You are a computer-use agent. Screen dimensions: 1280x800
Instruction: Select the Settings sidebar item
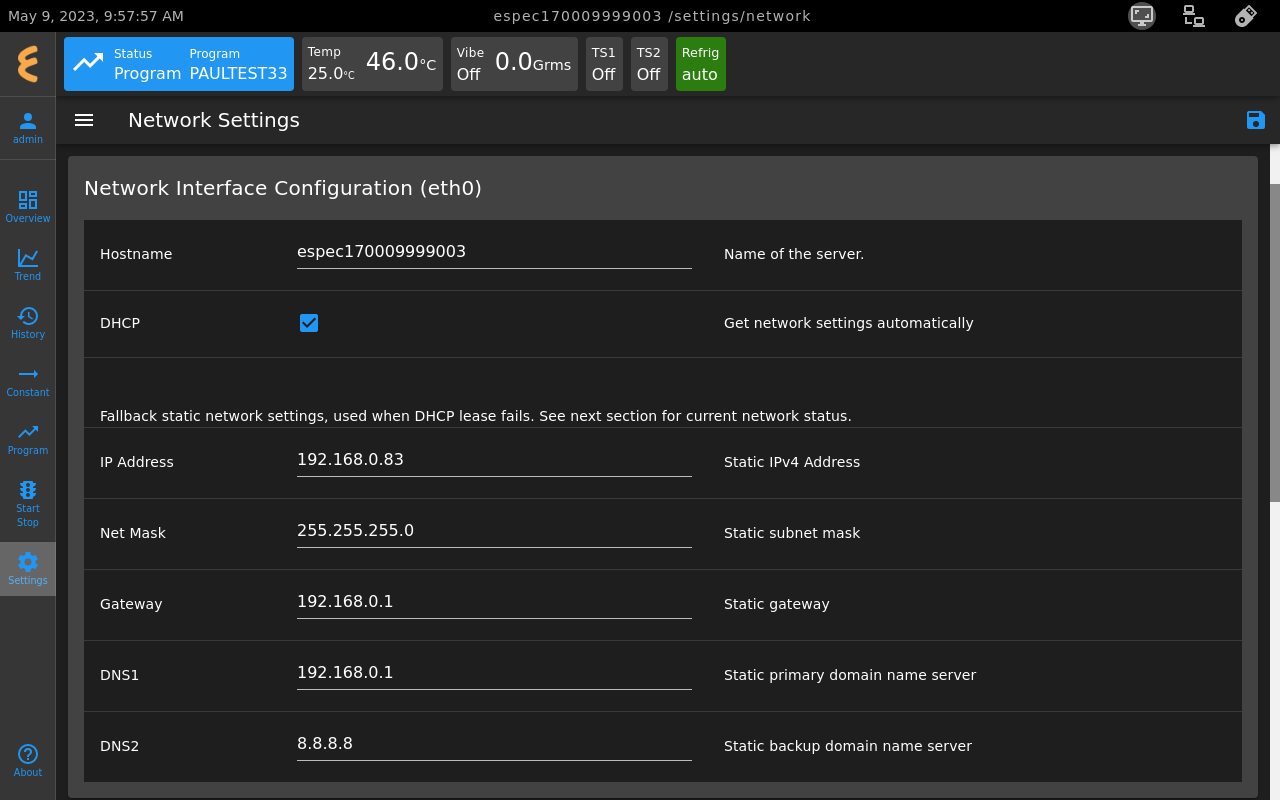pos(28,568)
